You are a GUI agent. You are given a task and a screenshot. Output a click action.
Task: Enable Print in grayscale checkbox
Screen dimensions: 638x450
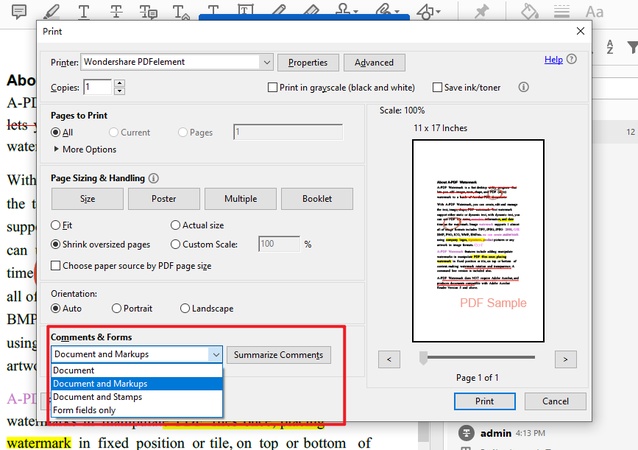[x=273, y=87]
